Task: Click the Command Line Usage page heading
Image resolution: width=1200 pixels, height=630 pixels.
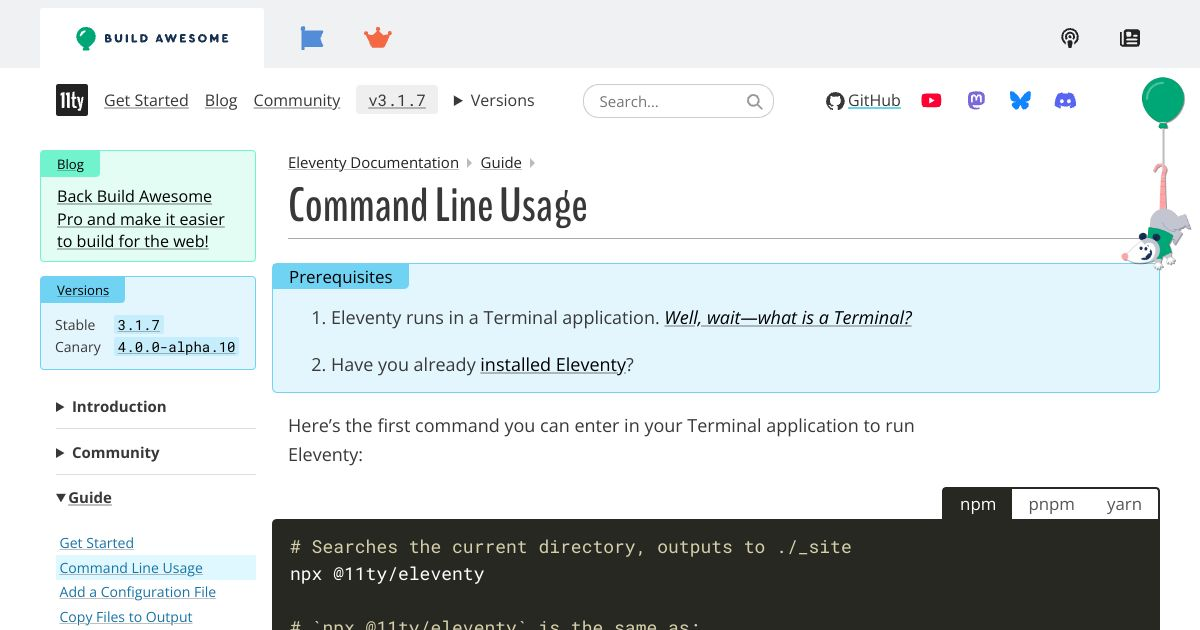Action: tap(438, 206)
